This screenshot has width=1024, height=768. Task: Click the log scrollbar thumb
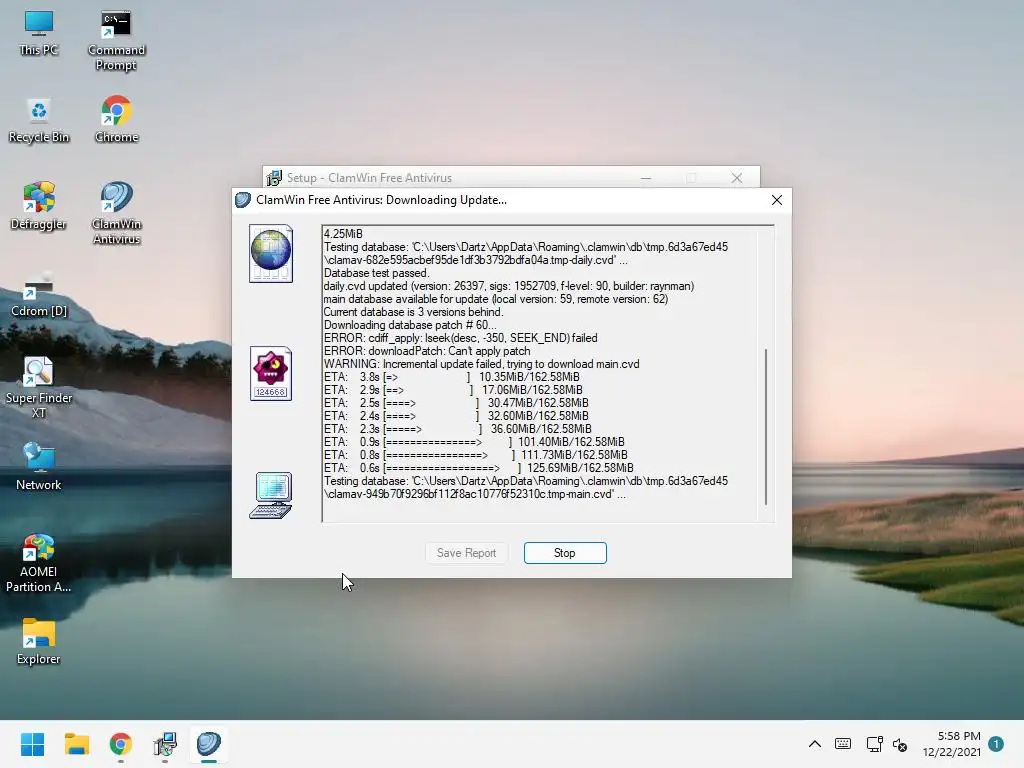pos(765,426)
